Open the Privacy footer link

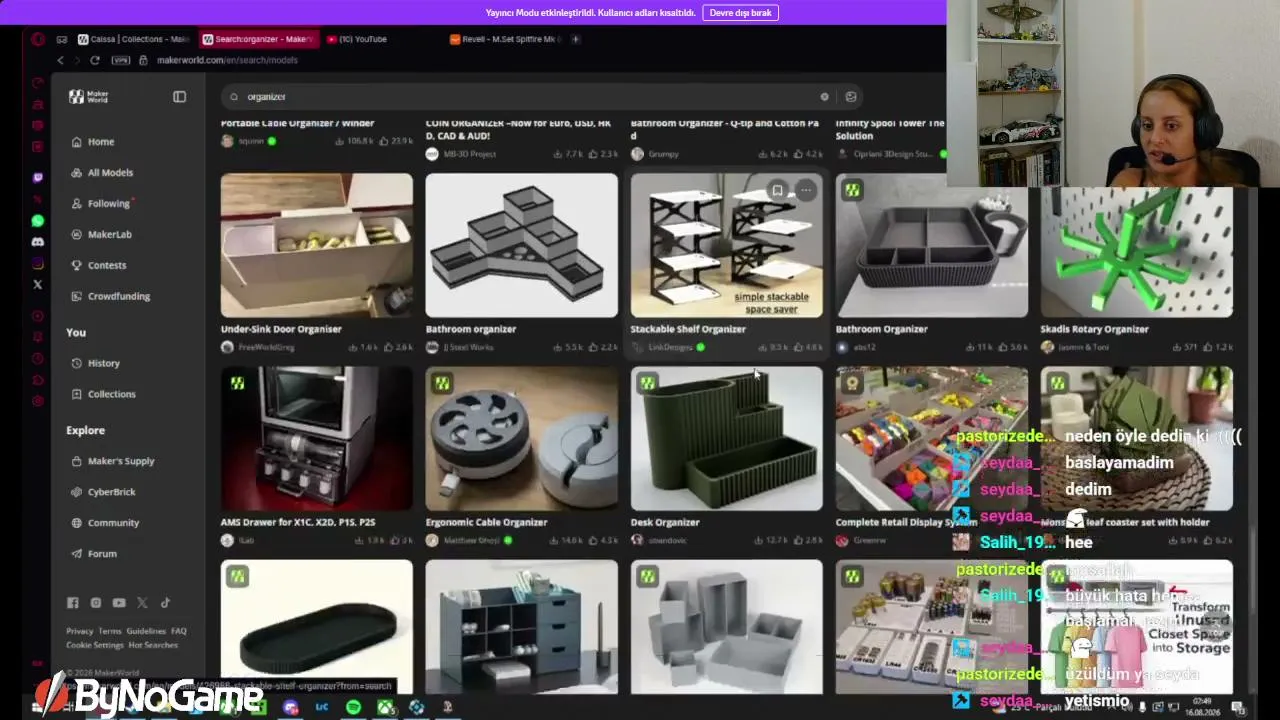click(x=80, y=631)
